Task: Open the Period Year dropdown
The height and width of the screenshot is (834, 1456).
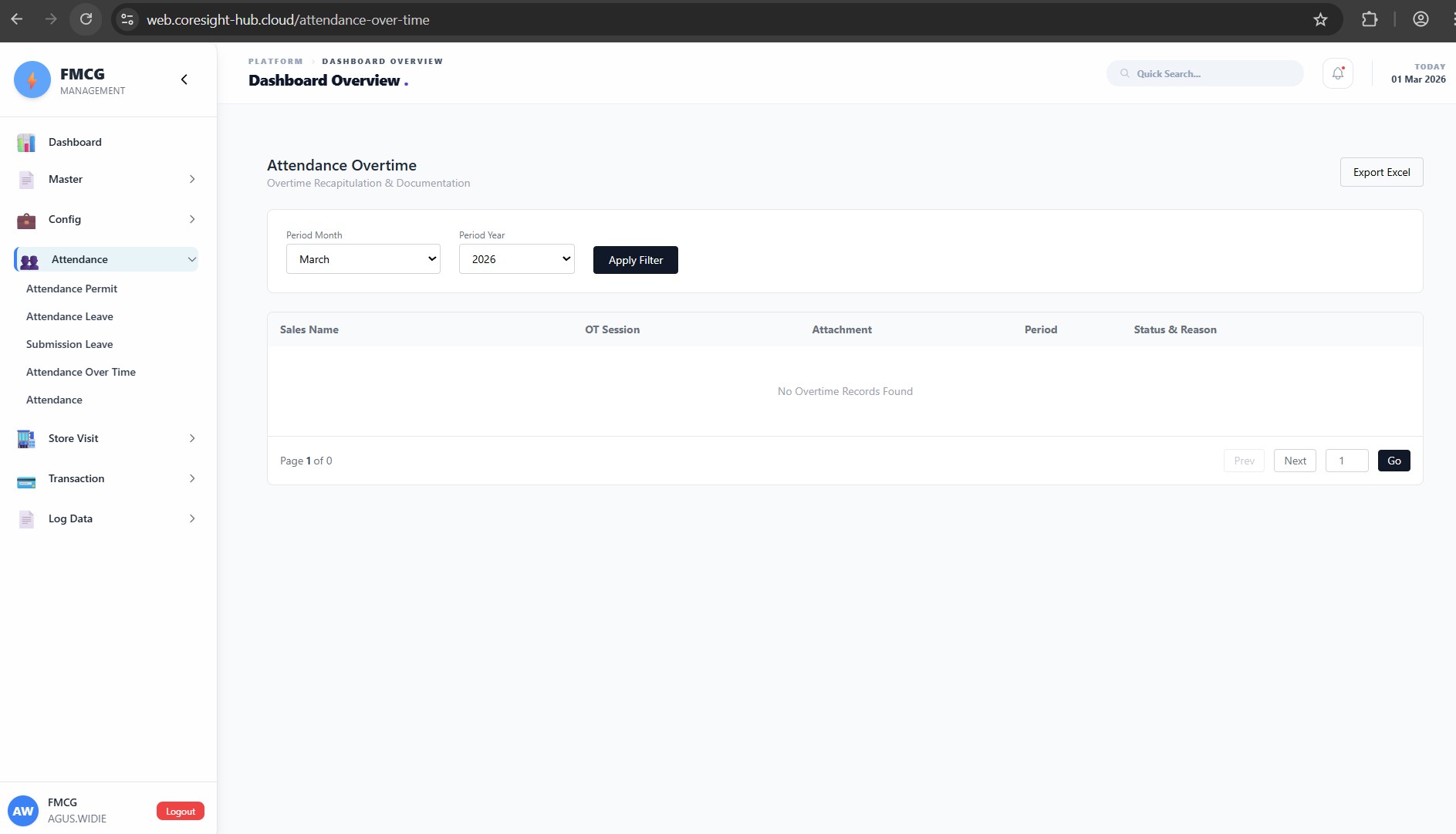Action: (516, 259)
